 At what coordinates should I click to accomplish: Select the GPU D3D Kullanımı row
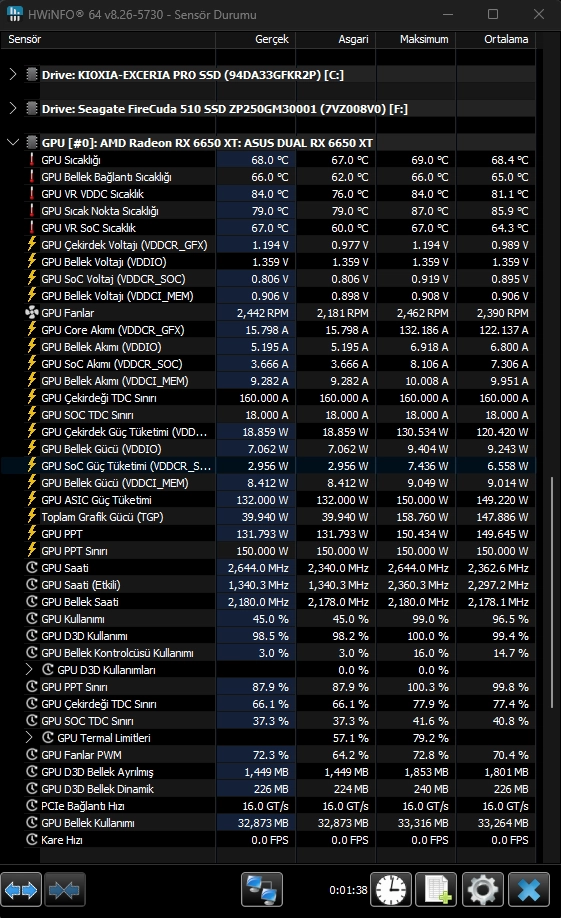coord(268,635)
